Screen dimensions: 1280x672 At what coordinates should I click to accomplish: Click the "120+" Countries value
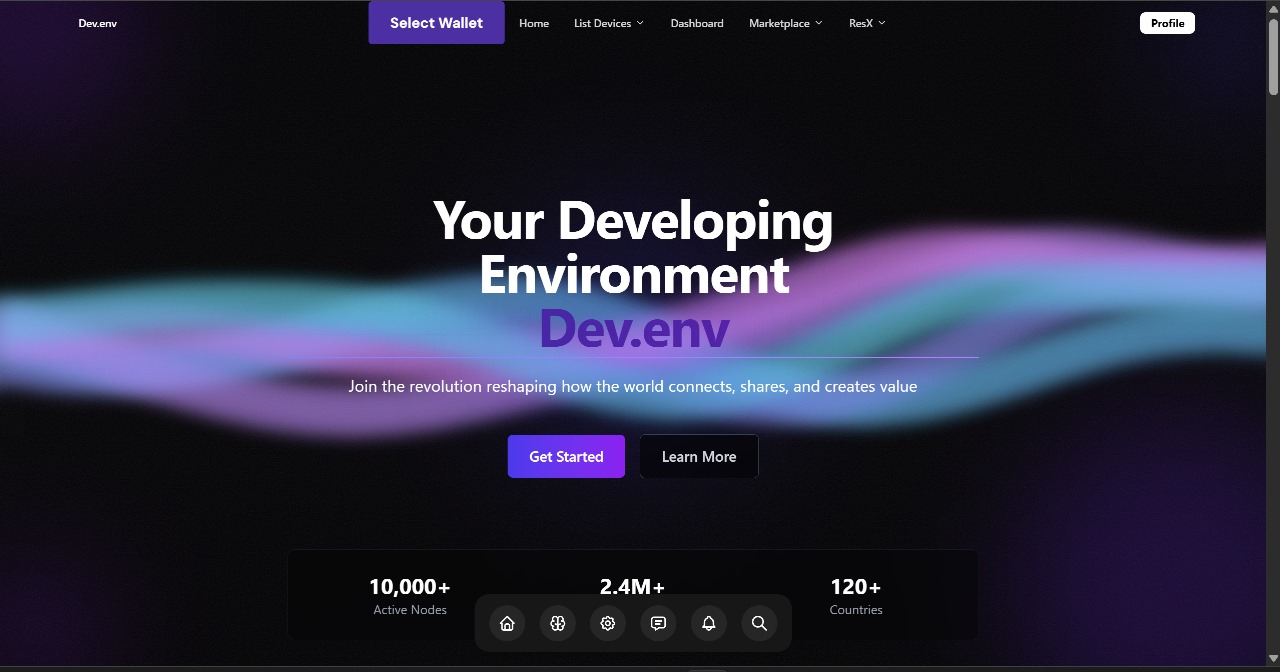click(x=856, y=587)
